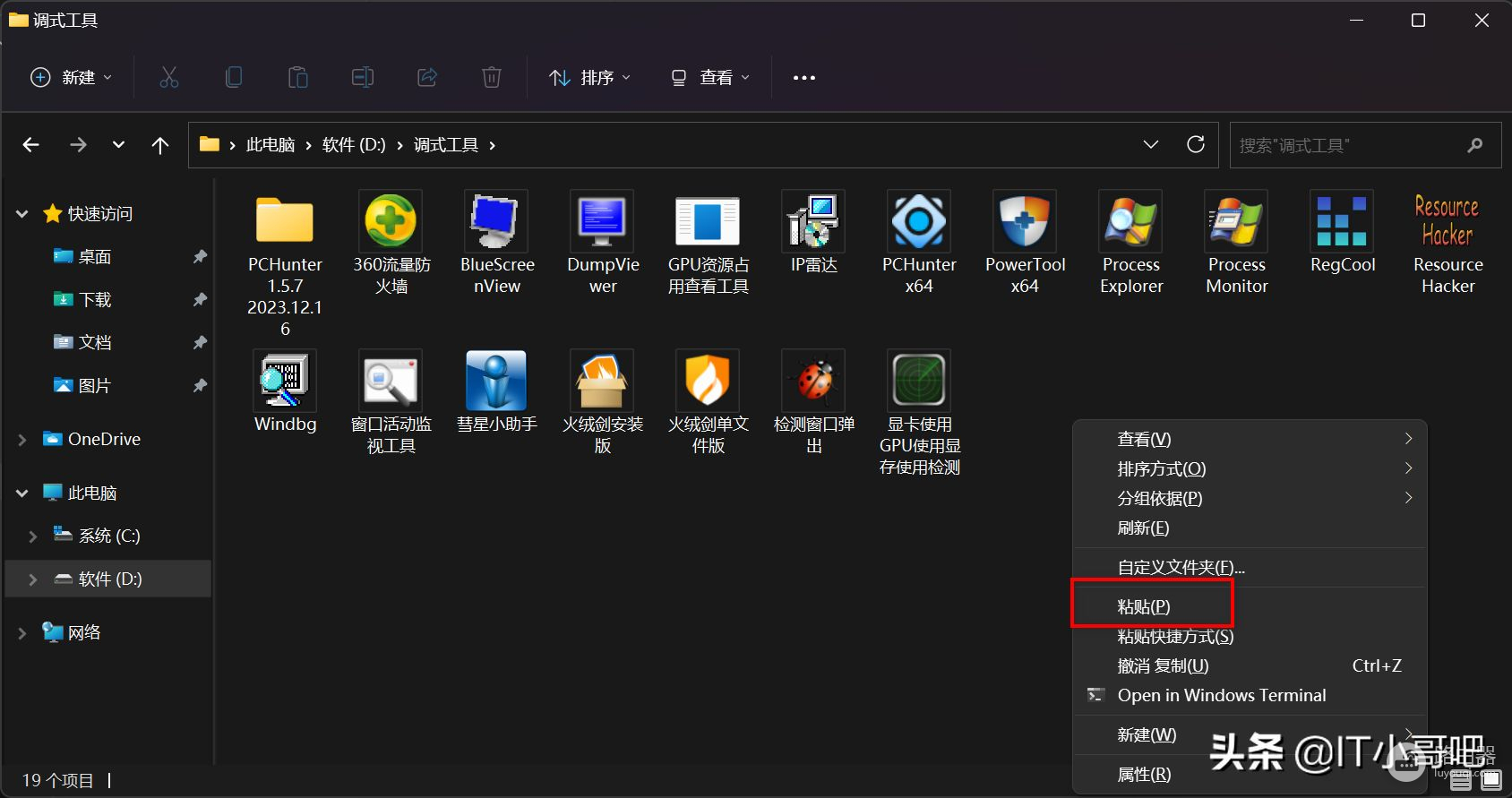Image resolution: width=1512 pixels, height=798 pixels.
Task: Click 属性(R) in the context menu
Action: 1144,775
